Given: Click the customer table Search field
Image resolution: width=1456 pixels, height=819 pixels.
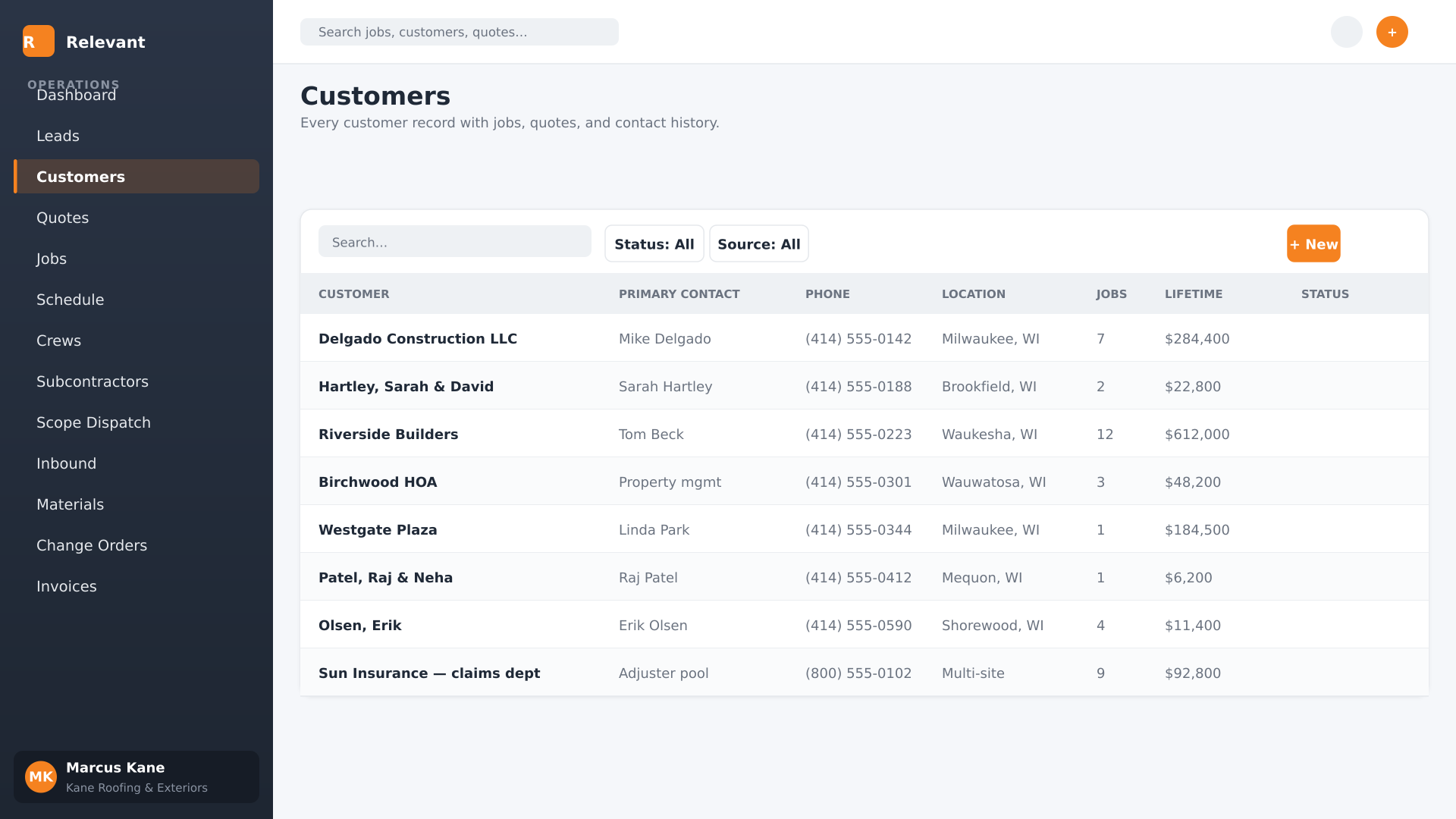Looking at the screenshot, I should (455, 241).
